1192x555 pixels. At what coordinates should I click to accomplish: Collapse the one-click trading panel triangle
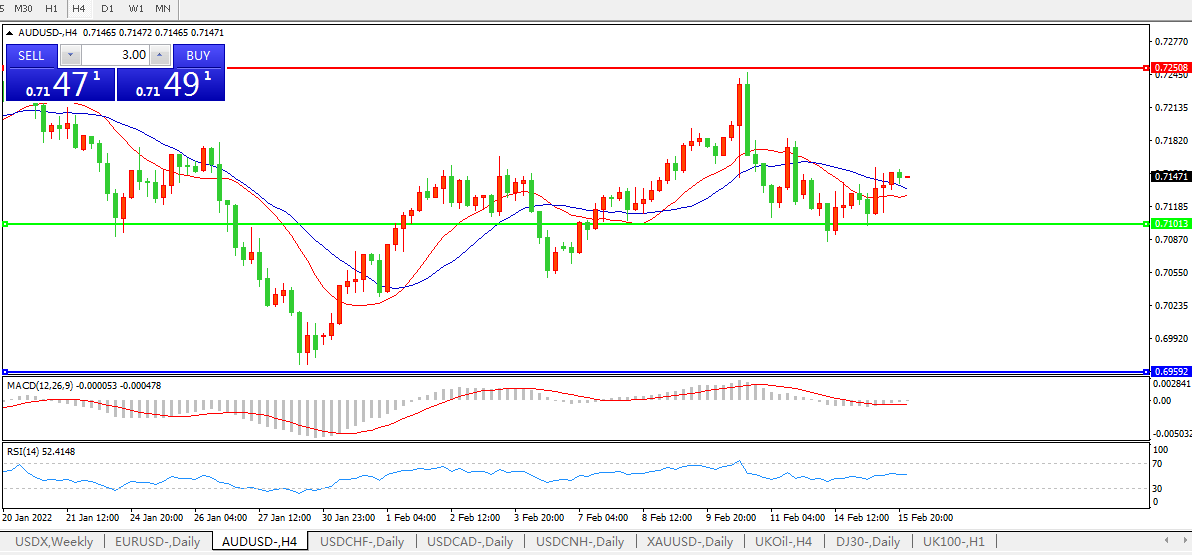pos(9,33)
